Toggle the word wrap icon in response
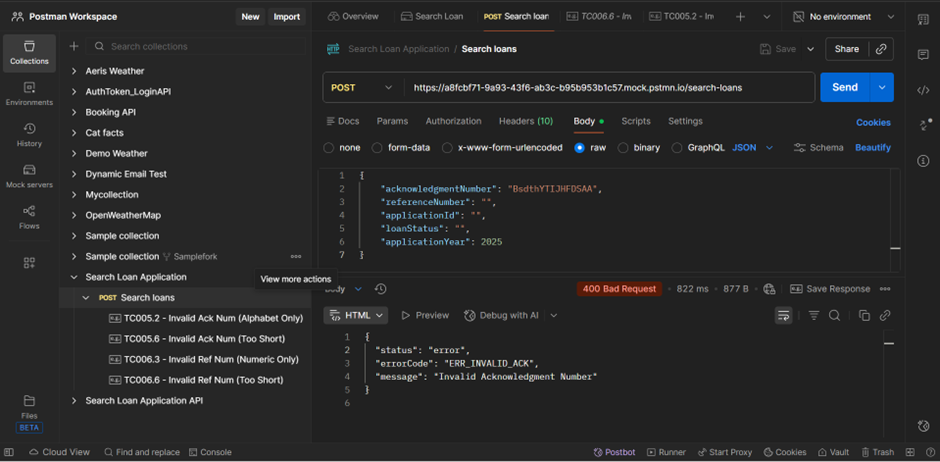 pos(783,315)
